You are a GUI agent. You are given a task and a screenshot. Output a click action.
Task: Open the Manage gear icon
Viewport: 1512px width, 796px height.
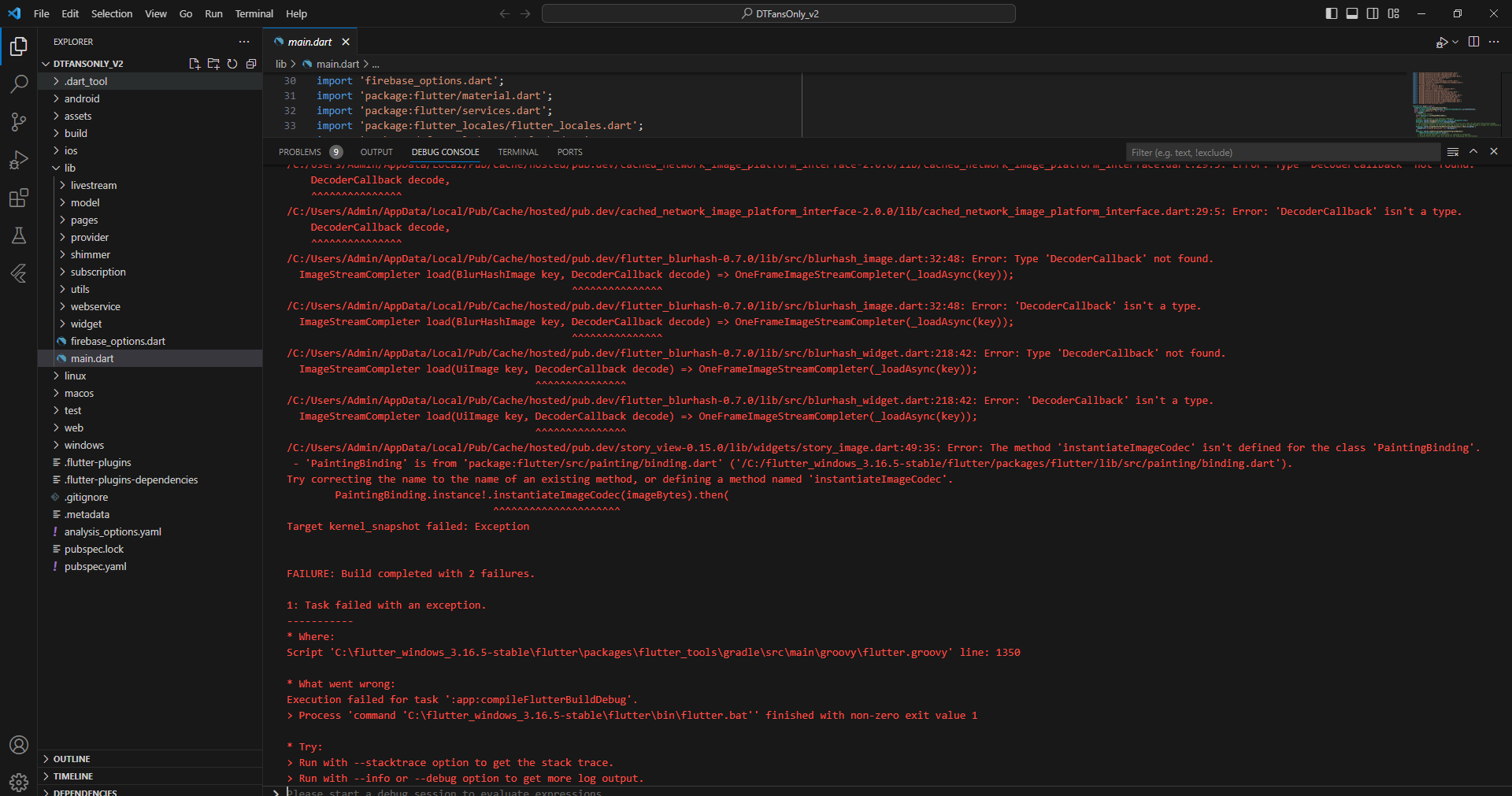19,783
